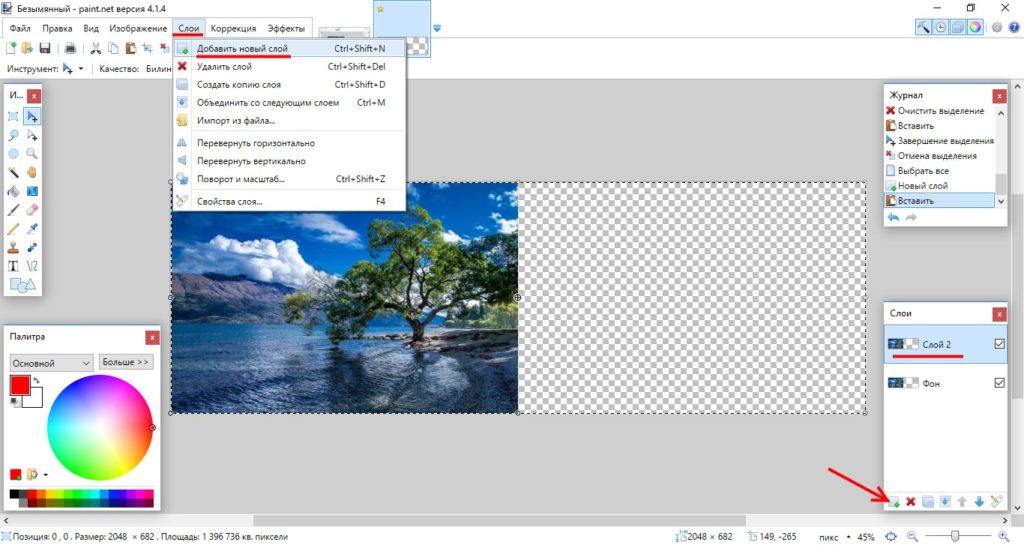This screenshot has height=545, width=1024.
Task: Open palette menu dropdown arrow below color wheel
Action: point(45,475)
